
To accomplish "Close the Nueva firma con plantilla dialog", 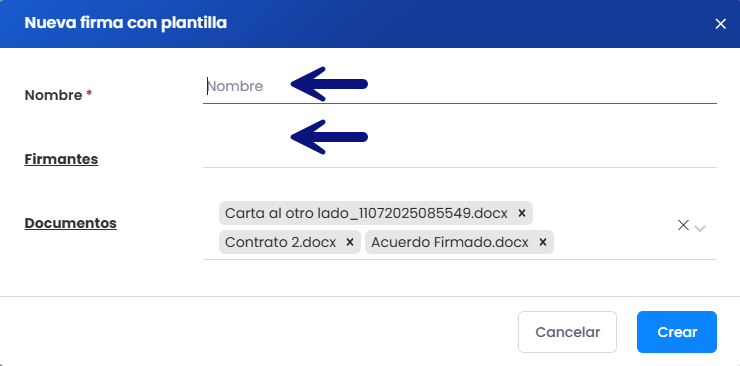I will 720,24.
